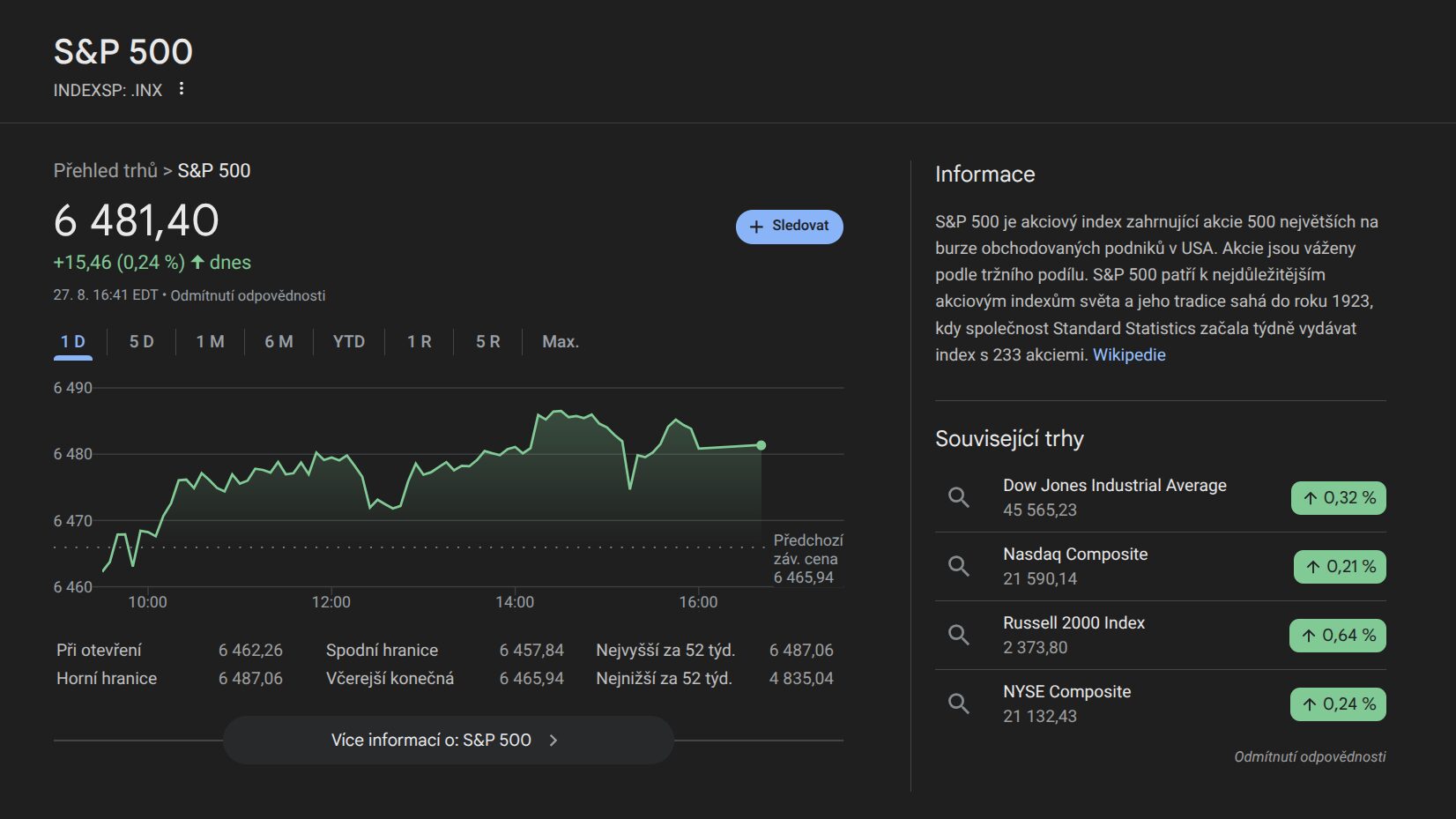Viewport: 1456px width, 819px height.
Task: Click the Informace heading
Action: [985, 175]
